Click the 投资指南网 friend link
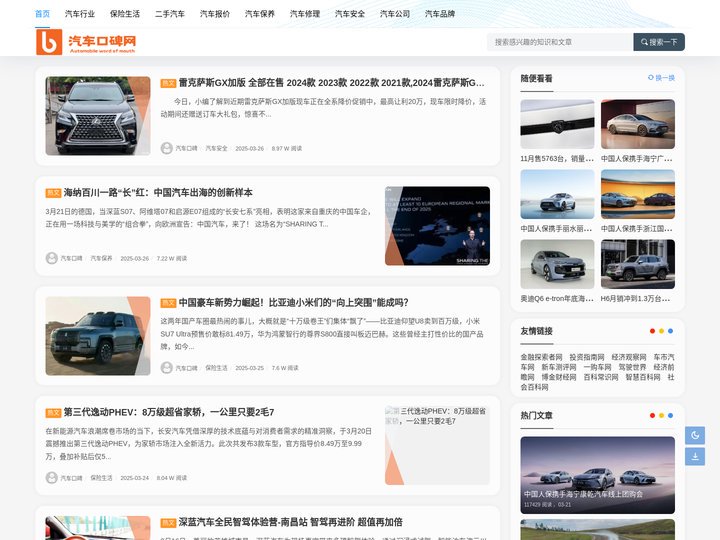Image resolution: width=720 pixels, height=540 pixels. point(587,357)
